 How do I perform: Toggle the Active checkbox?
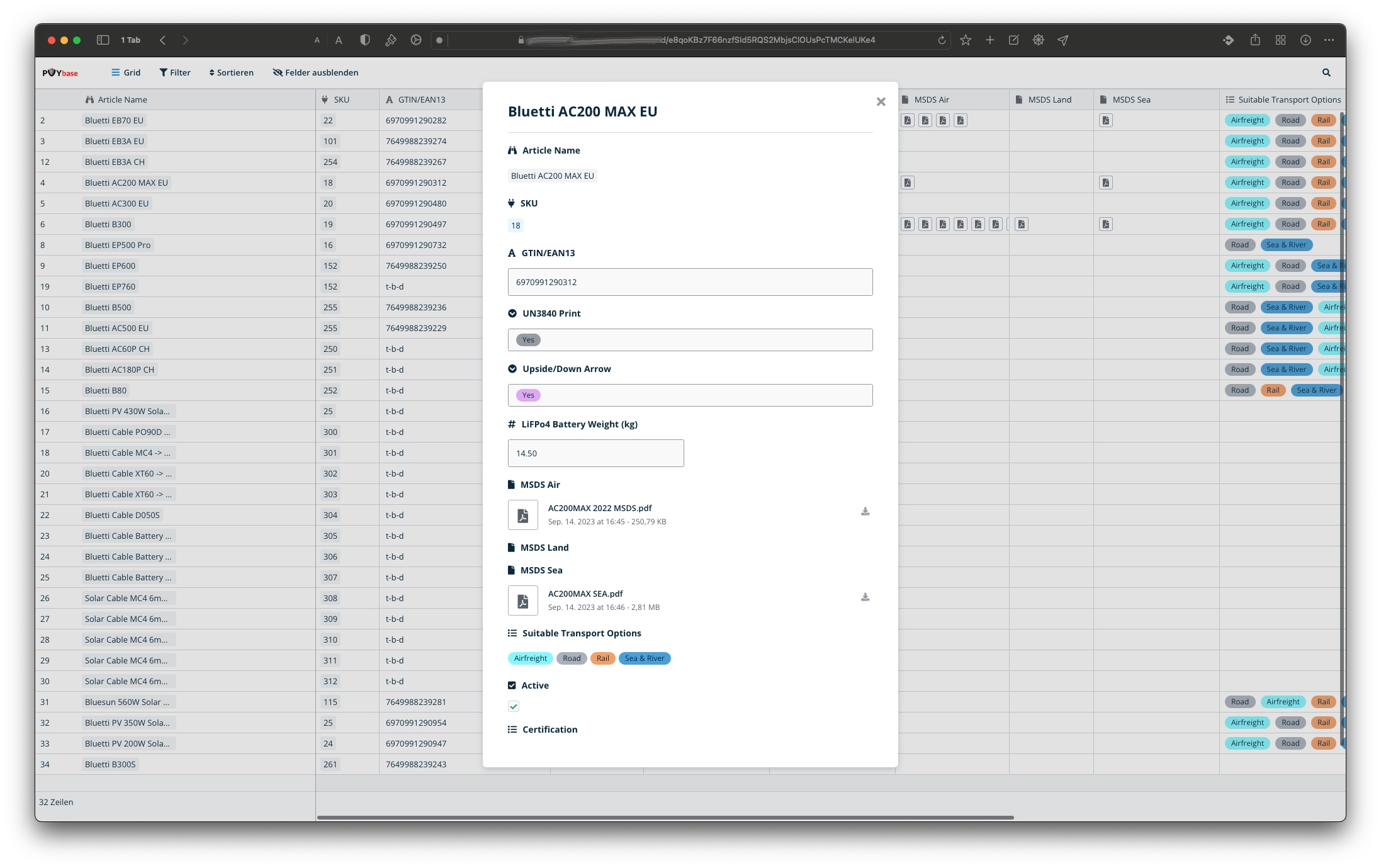tap(514, 706)
